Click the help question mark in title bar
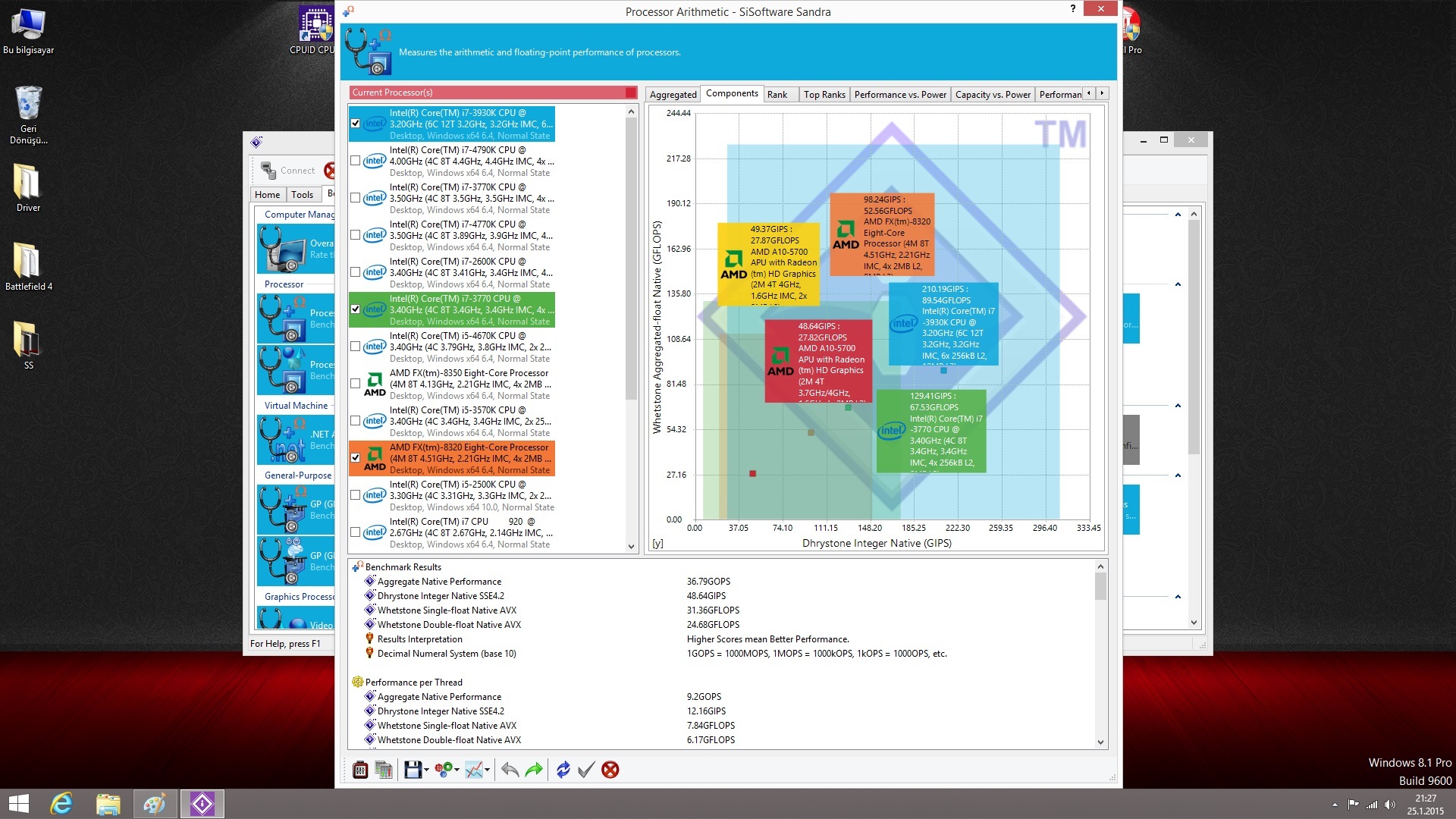1456x819 pixels. click(1072, 9)
